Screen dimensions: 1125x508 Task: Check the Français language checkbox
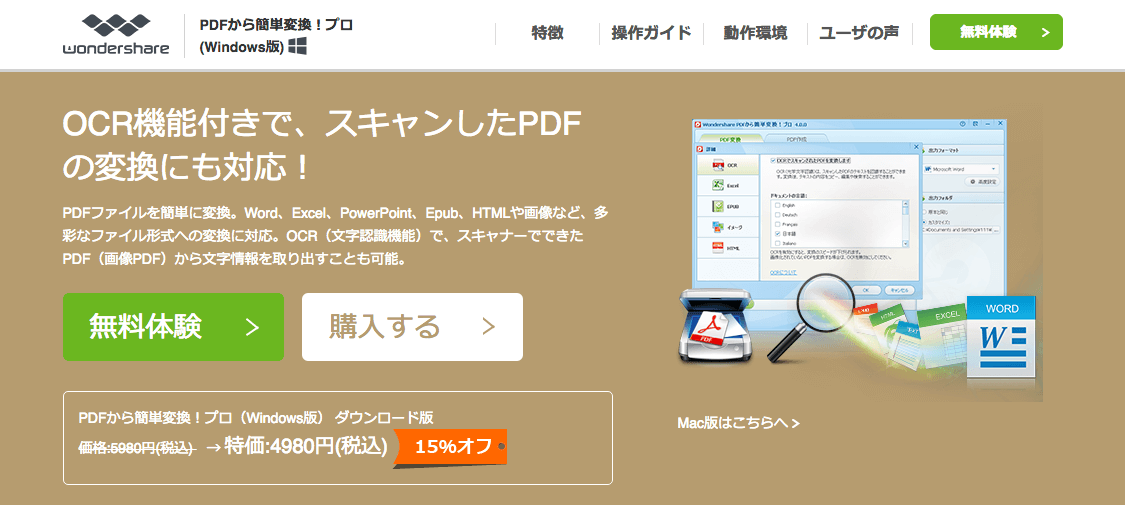[778, 224]
